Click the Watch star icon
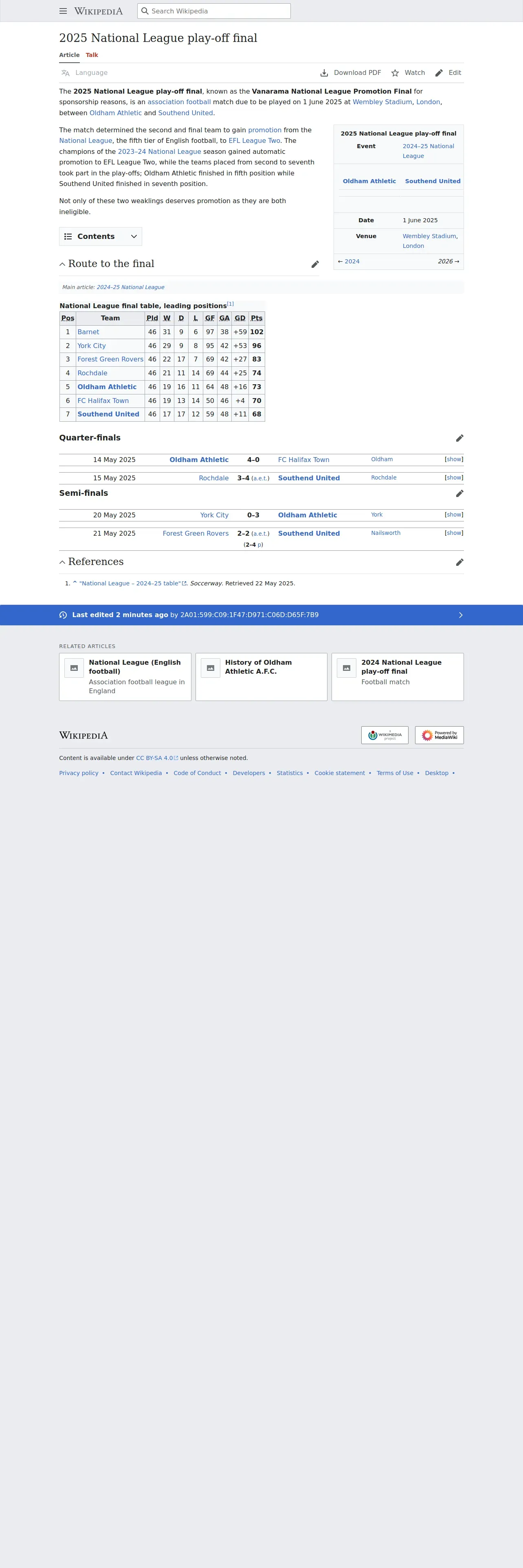This screenshot has height=1568, width=523. coord(395,73)
